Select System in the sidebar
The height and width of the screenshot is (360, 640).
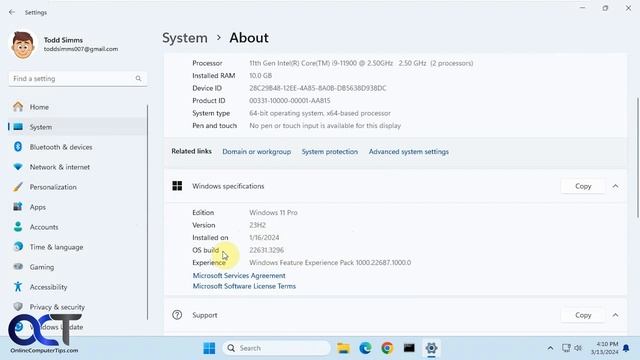(78, 127)
